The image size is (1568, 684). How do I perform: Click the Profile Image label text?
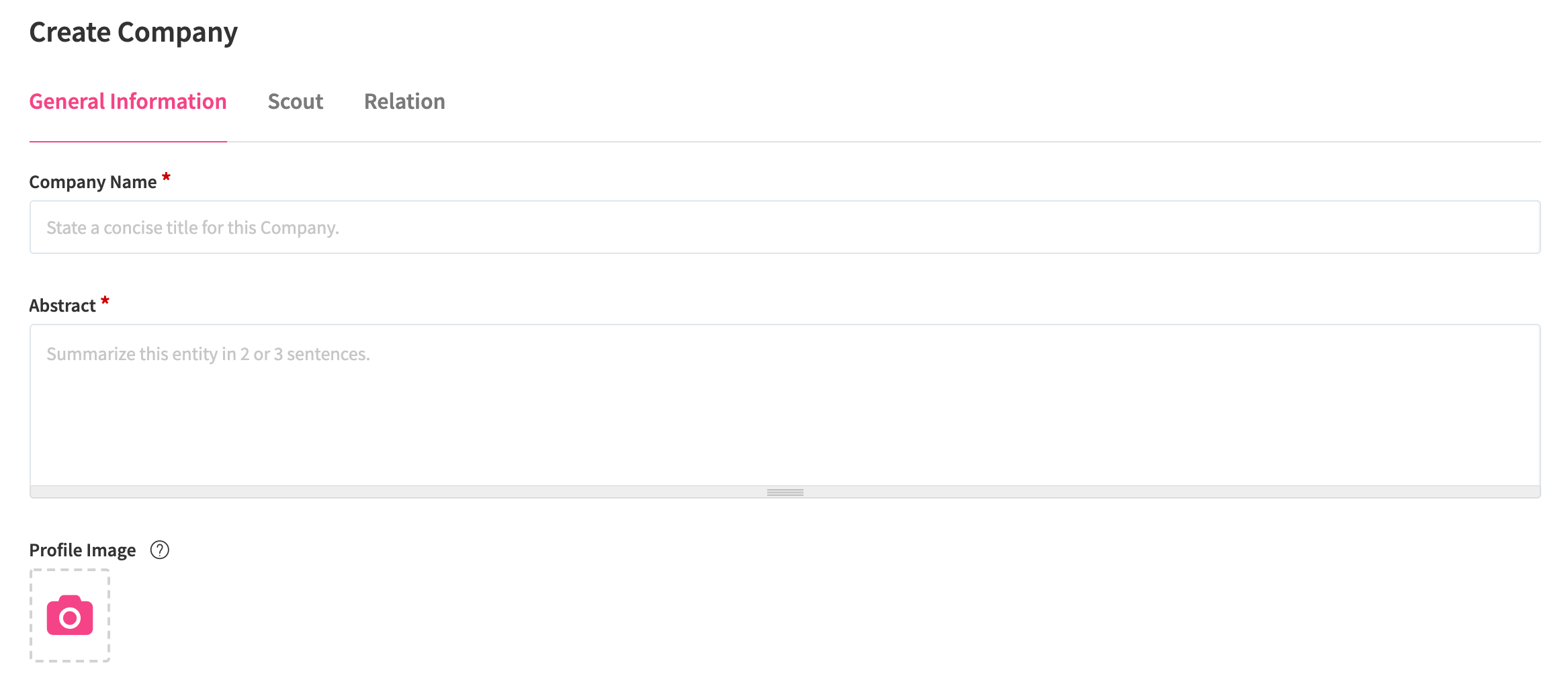[82, 550]
